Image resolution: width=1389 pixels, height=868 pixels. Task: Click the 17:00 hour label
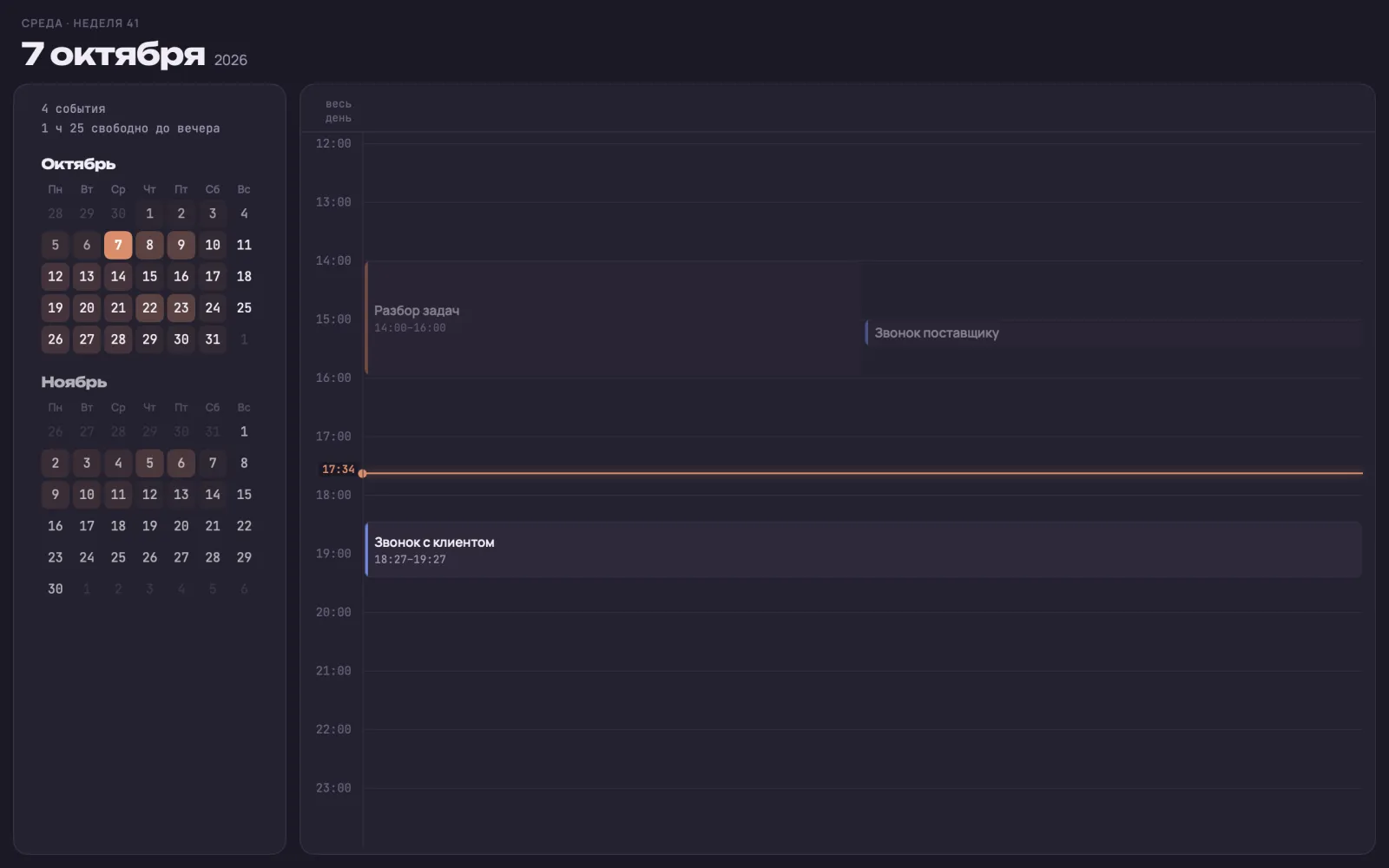coord(333,437)
